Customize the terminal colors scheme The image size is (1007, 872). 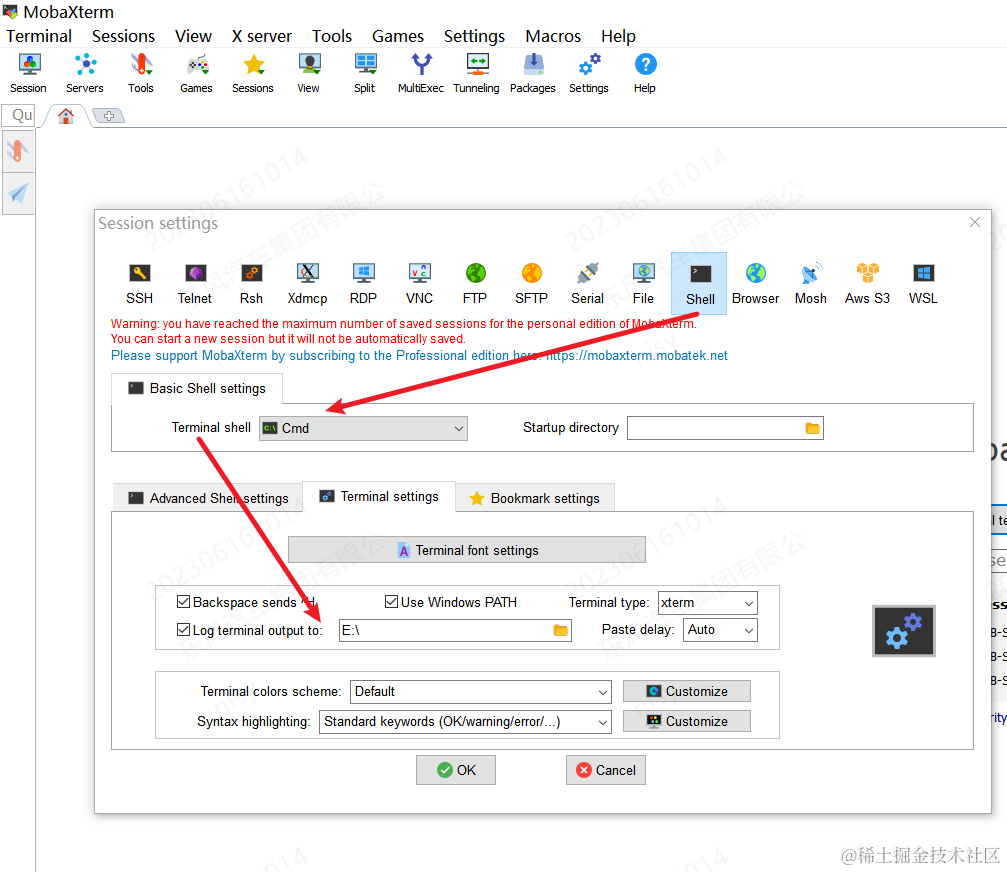coord(687,692)
